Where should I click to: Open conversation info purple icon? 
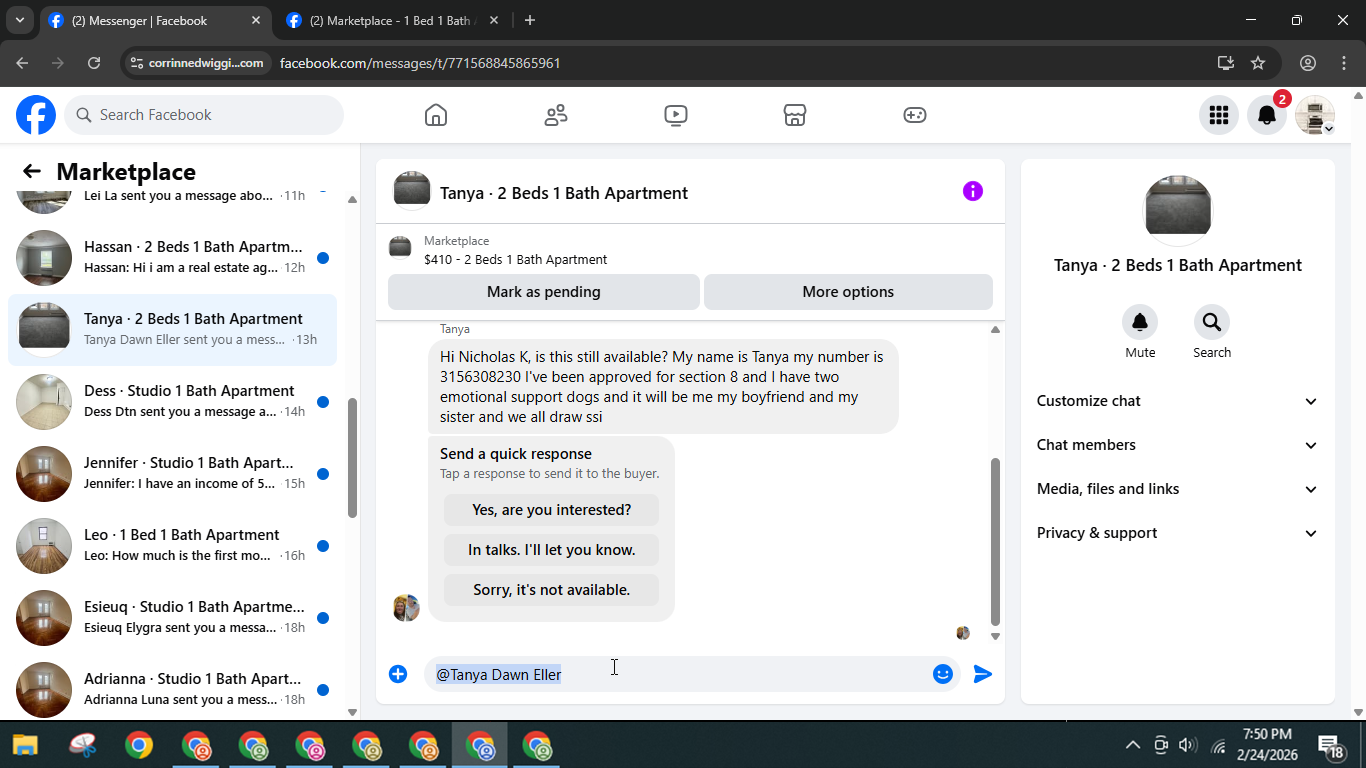point(973,191)
